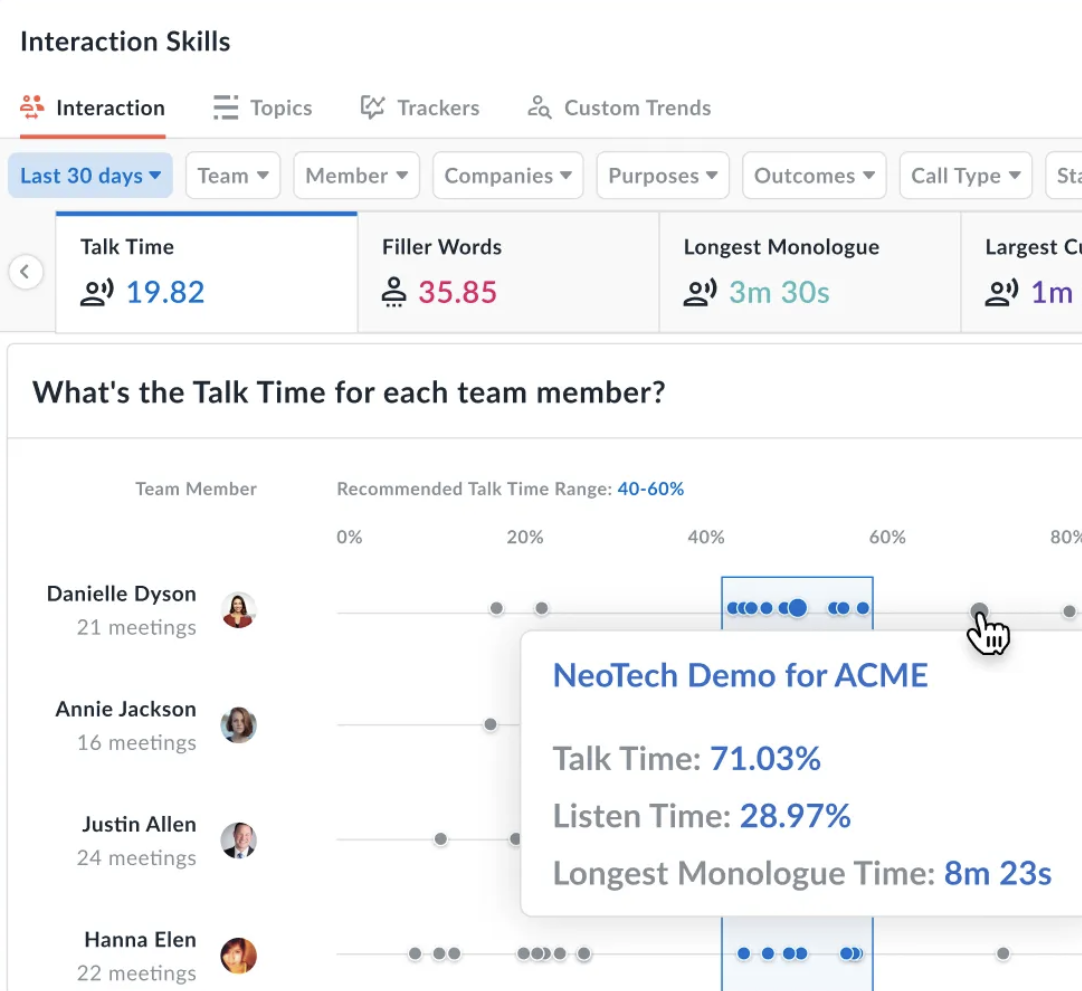This screenshot has width=1082, height=991.
Task: Click the Interaction people icon
Action: click(x=32, y=108)
